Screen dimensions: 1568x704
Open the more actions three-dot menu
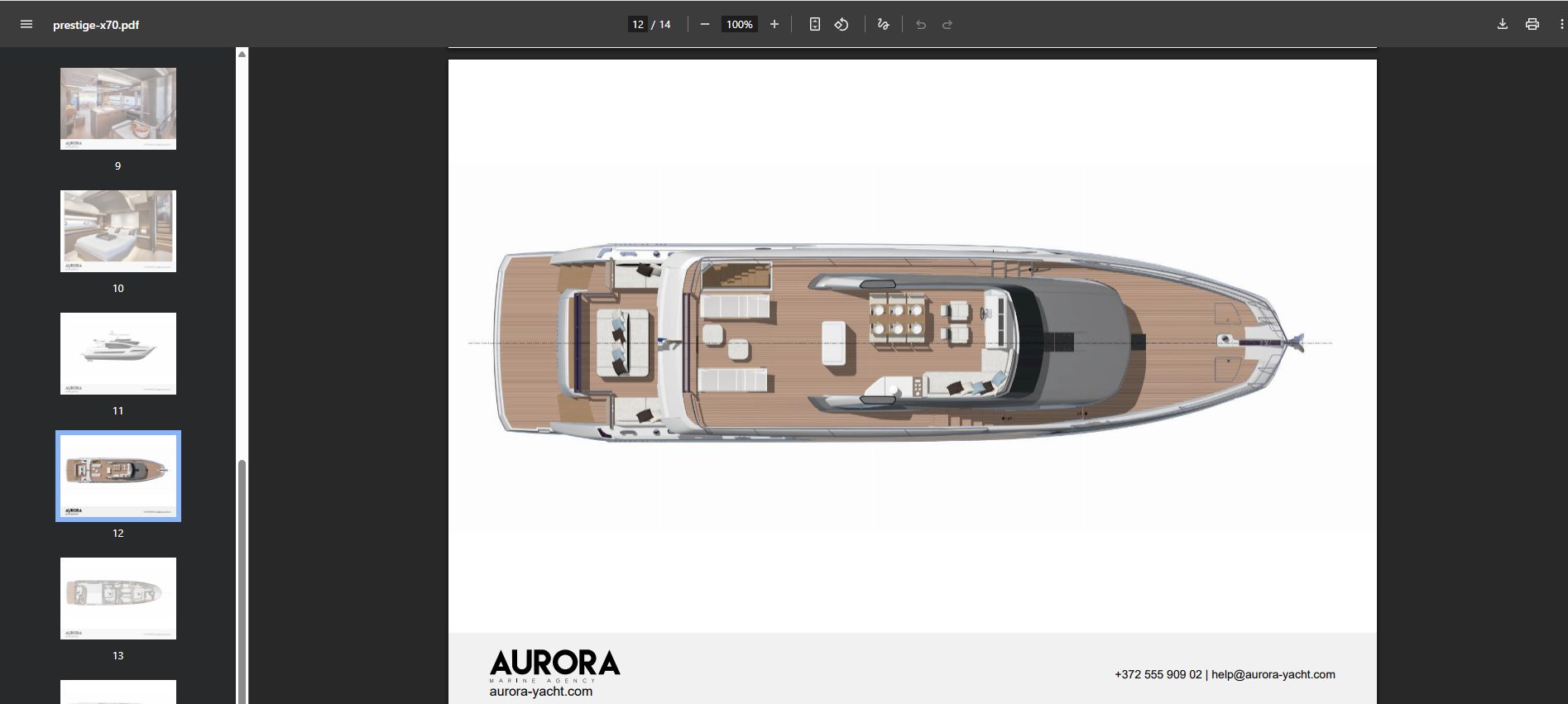pyautogui.click(x=1561, y=25)
